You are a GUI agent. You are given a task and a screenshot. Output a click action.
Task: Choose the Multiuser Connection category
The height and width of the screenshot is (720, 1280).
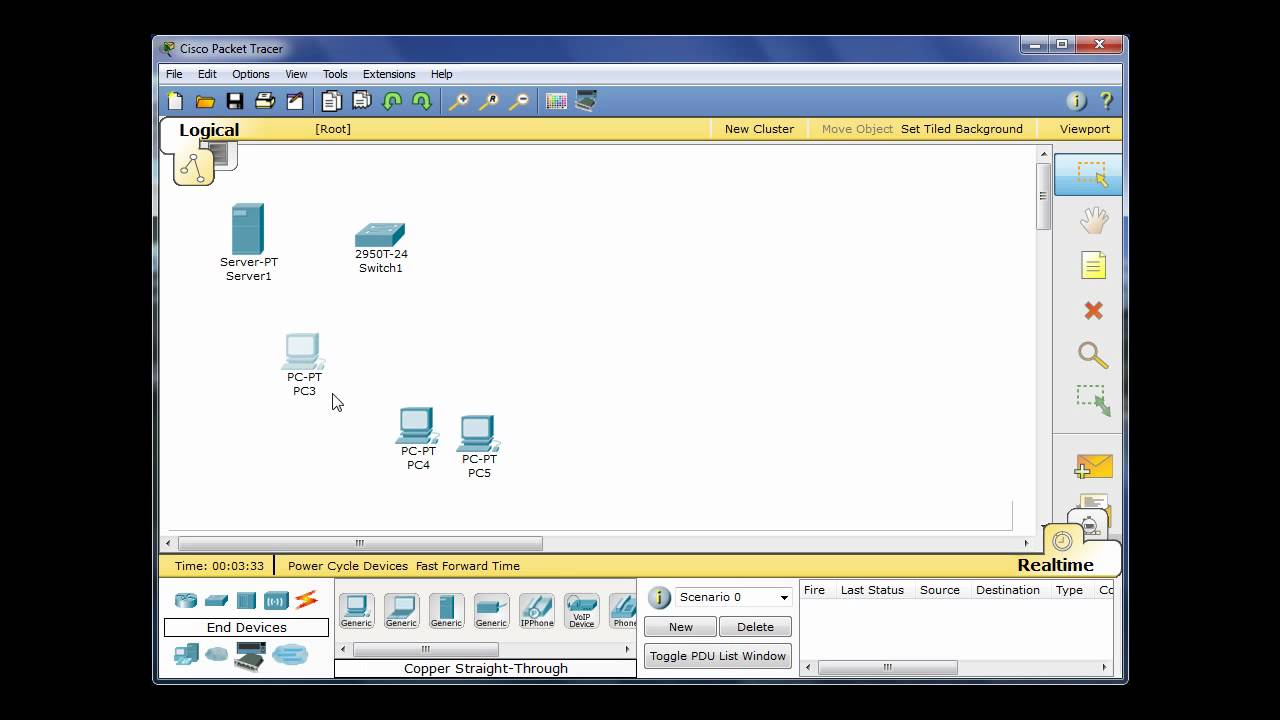coord(290,654)
